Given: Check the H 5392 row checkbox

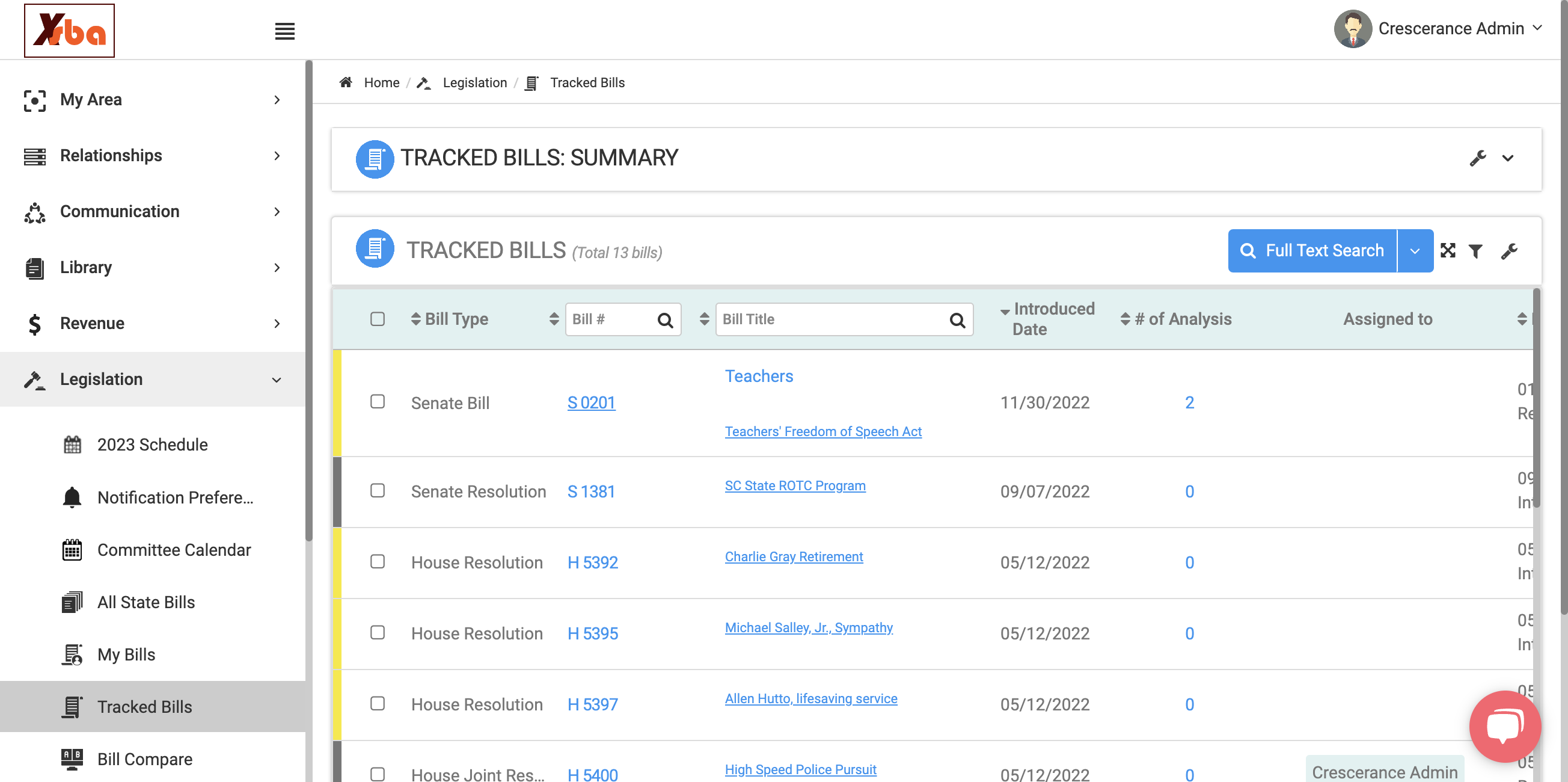Looking at the screenshot, I should [x=378, y=561].
